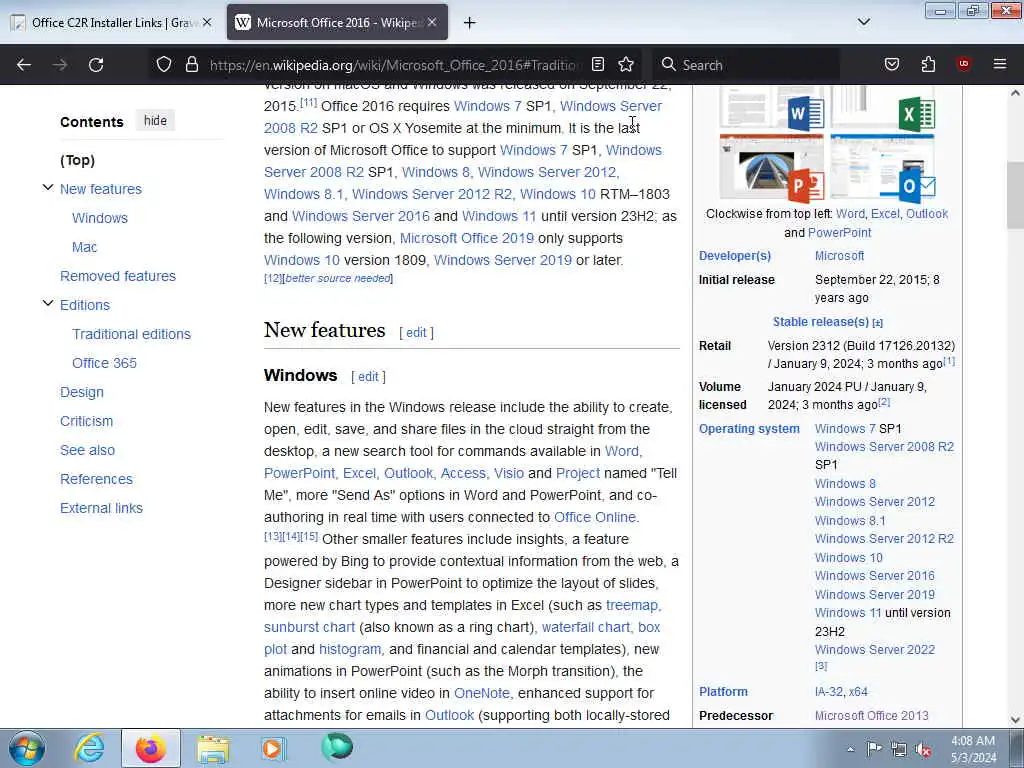Close the Office C2R Installer Links tab
The width and height of the screenshot is (1024, 768).
[207, 22]
